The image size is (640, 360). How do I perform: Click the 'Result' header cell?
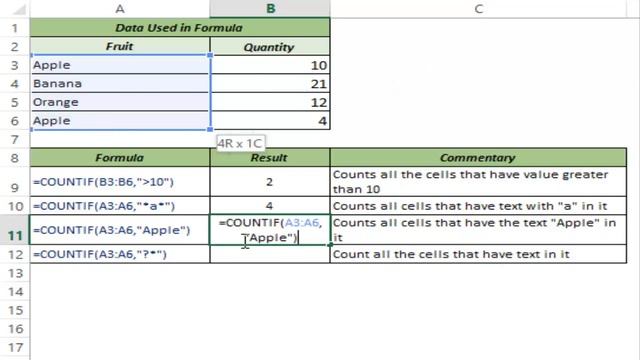[x=270, y=158]
